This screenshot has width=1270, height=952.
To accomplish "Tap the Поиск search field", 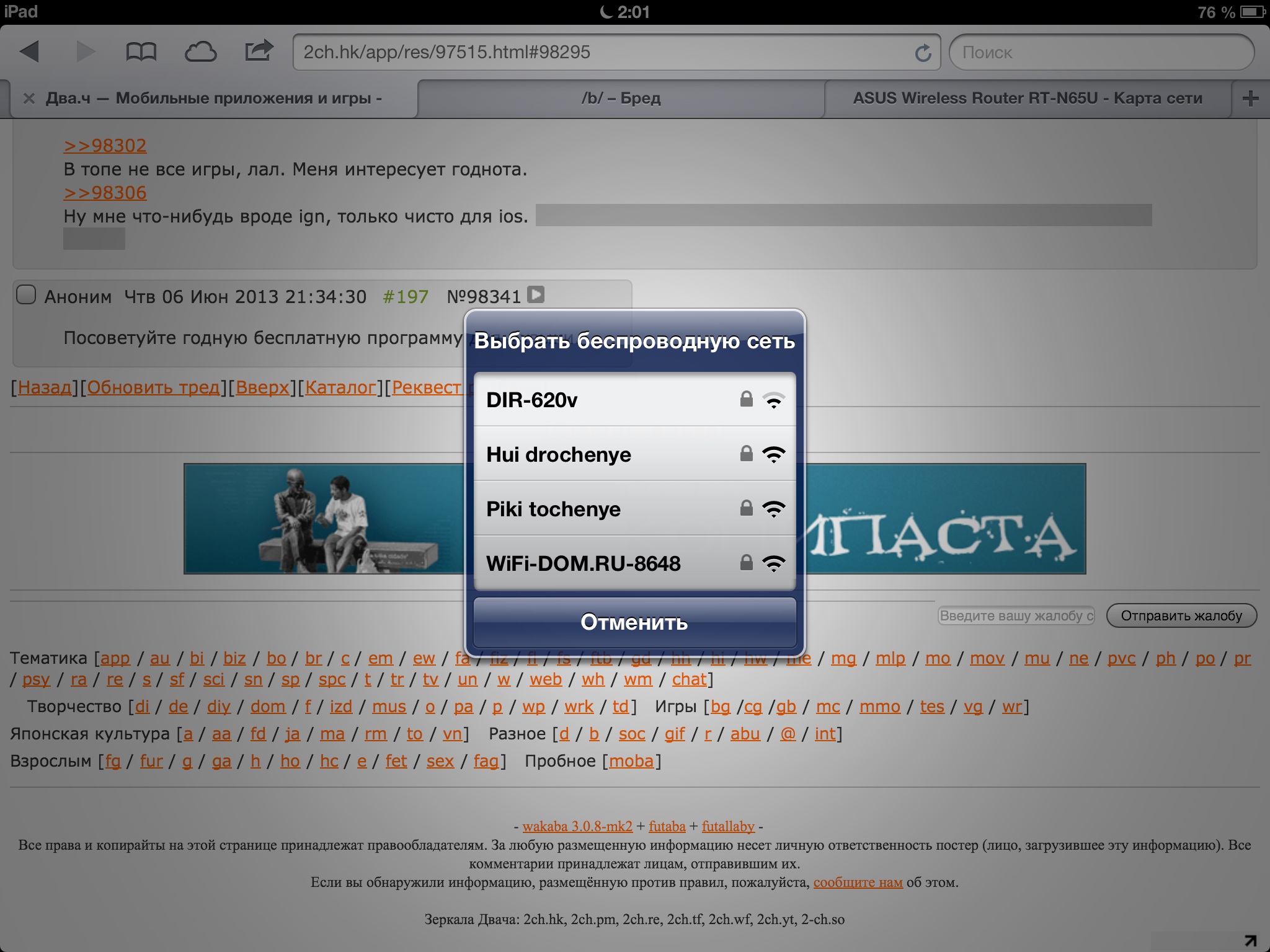I will coord(1102,52).
